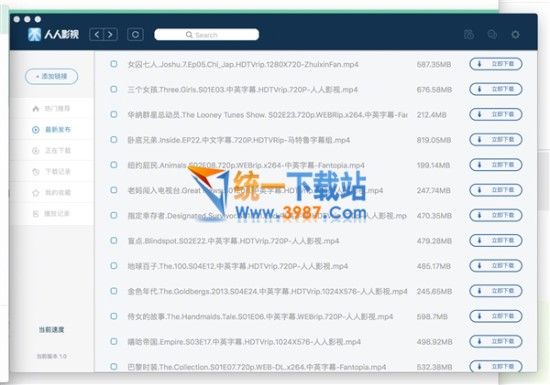Open 最新发布 in the sidebar
This screenshot has width=550, height=385.
coord(52,129)
